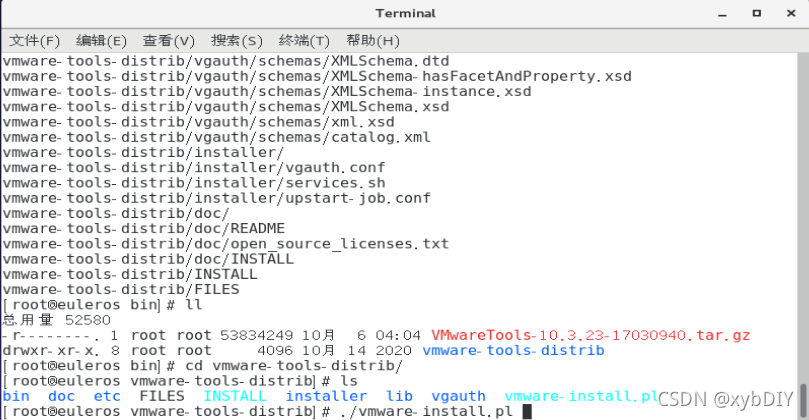Image resolution: width=809 pixels, height=420 pixels.
Task: Click the installer/upstart-job.conf line
Action: [217, 198]
